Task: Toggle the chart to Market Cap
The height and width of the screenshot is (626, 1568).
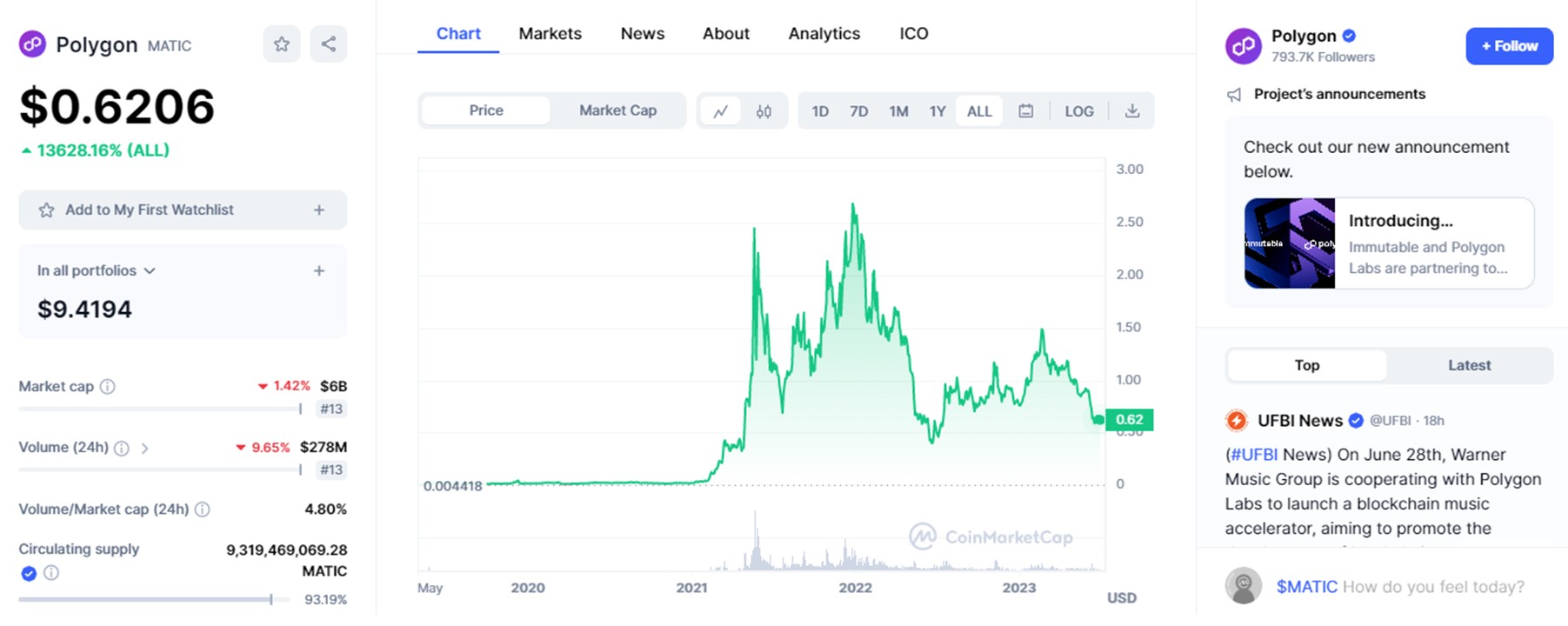Action: [x=617, y=110]
